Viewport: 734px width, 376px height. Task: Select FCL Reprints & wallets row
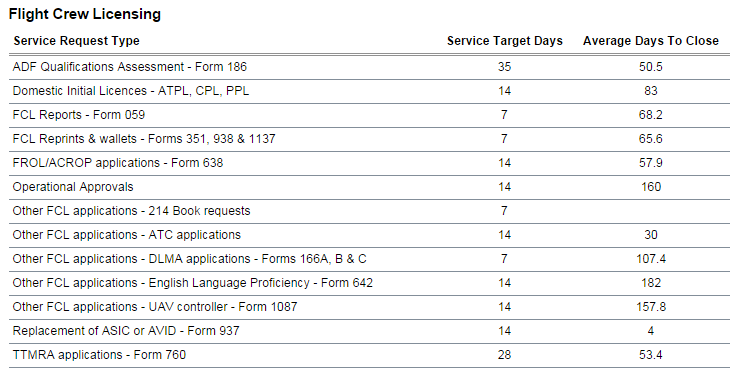[x=369, y=139]
